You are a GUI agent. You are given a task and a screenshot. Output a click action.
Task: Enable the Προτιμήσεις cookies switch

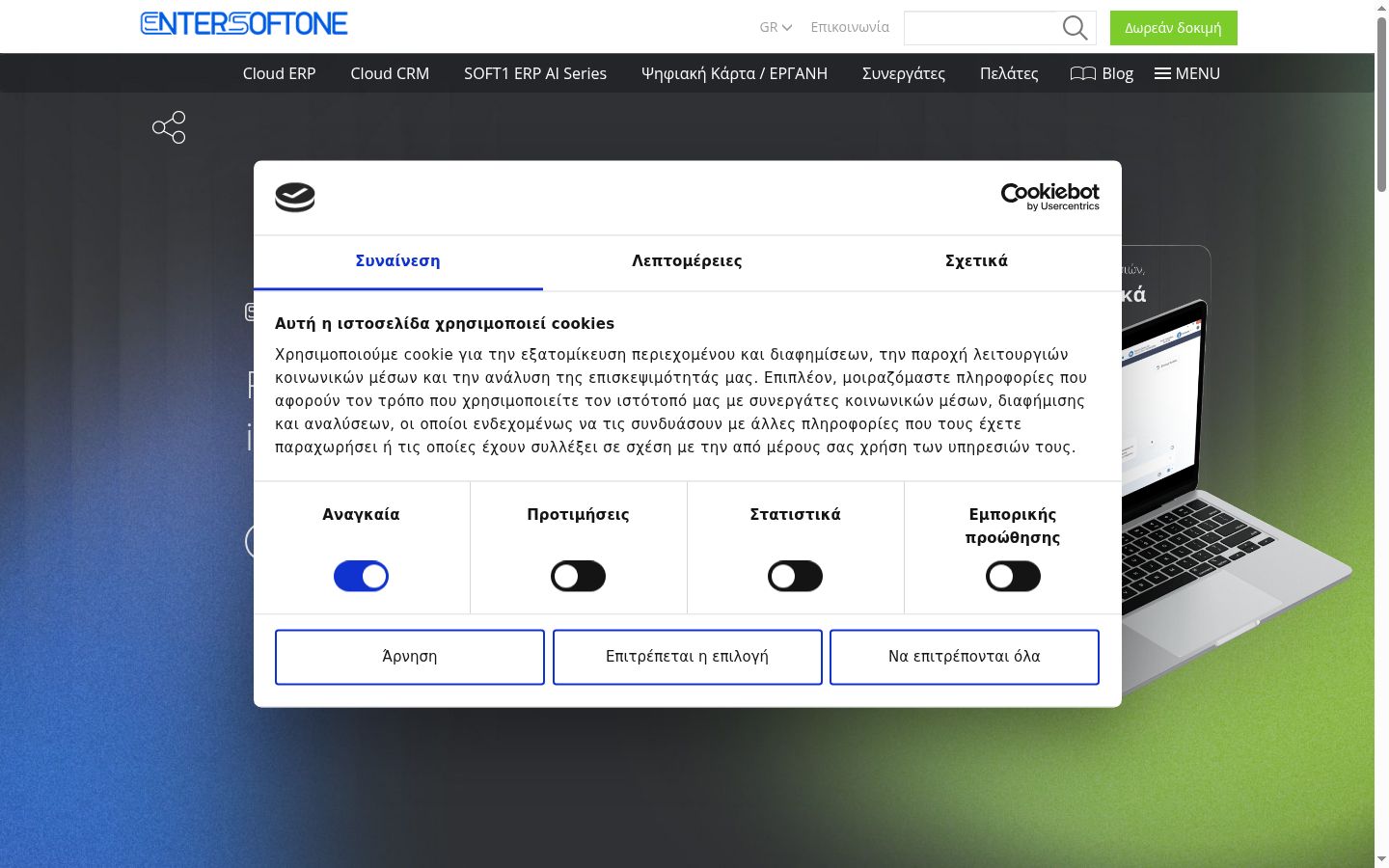tap(578, 577)
